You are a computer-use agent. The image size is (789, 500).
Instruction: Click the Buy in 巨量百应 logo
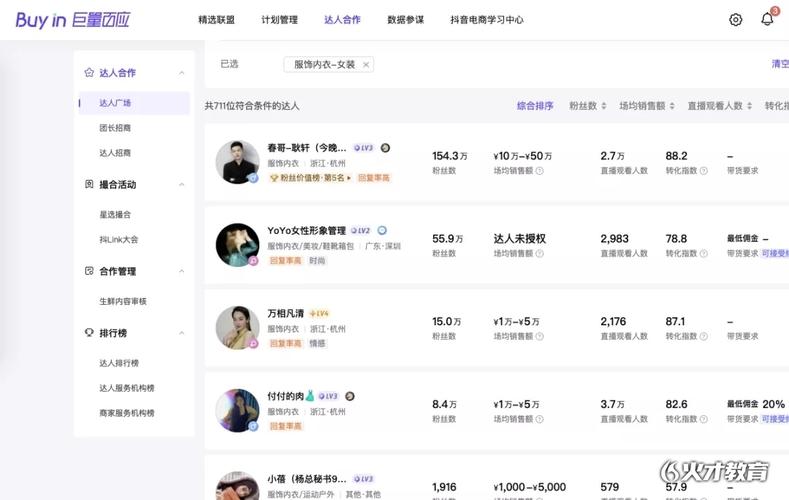72,20
